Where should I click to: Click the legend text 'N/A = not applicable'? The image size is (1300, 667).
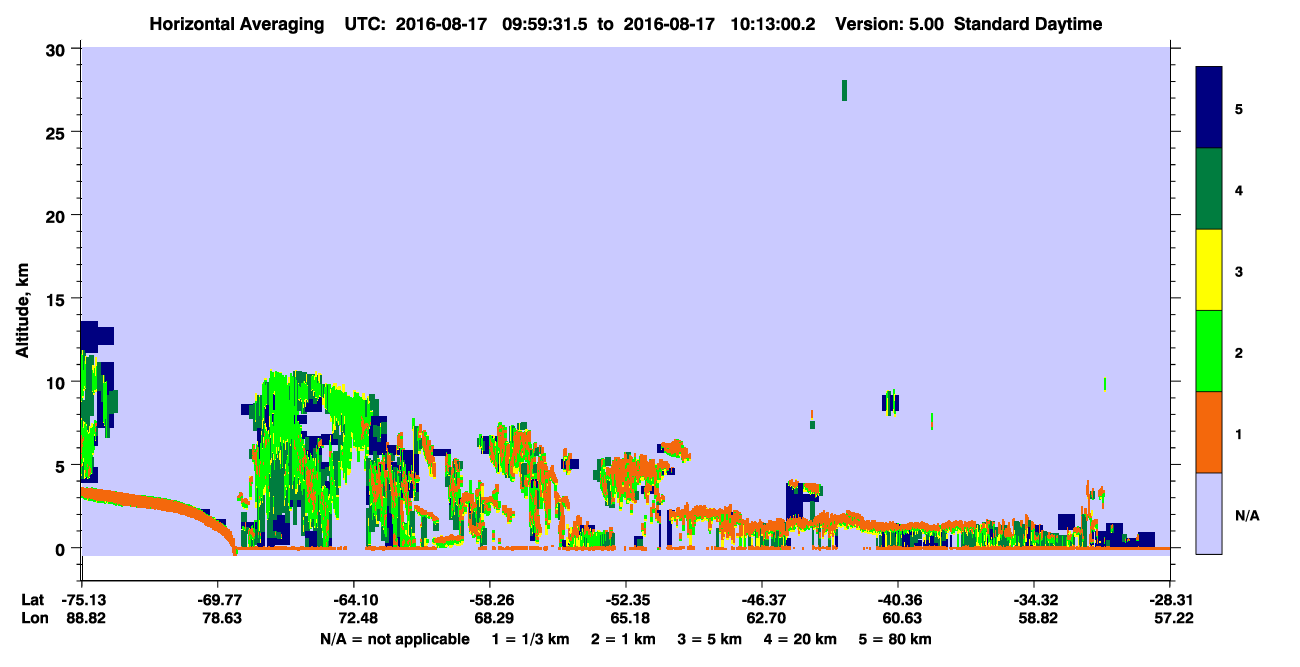click(x=395, y=639)
